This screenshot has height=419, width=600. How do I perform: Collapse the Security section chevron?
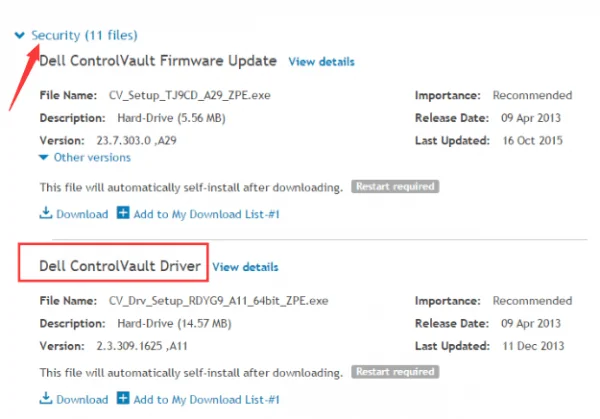point(20,36)
